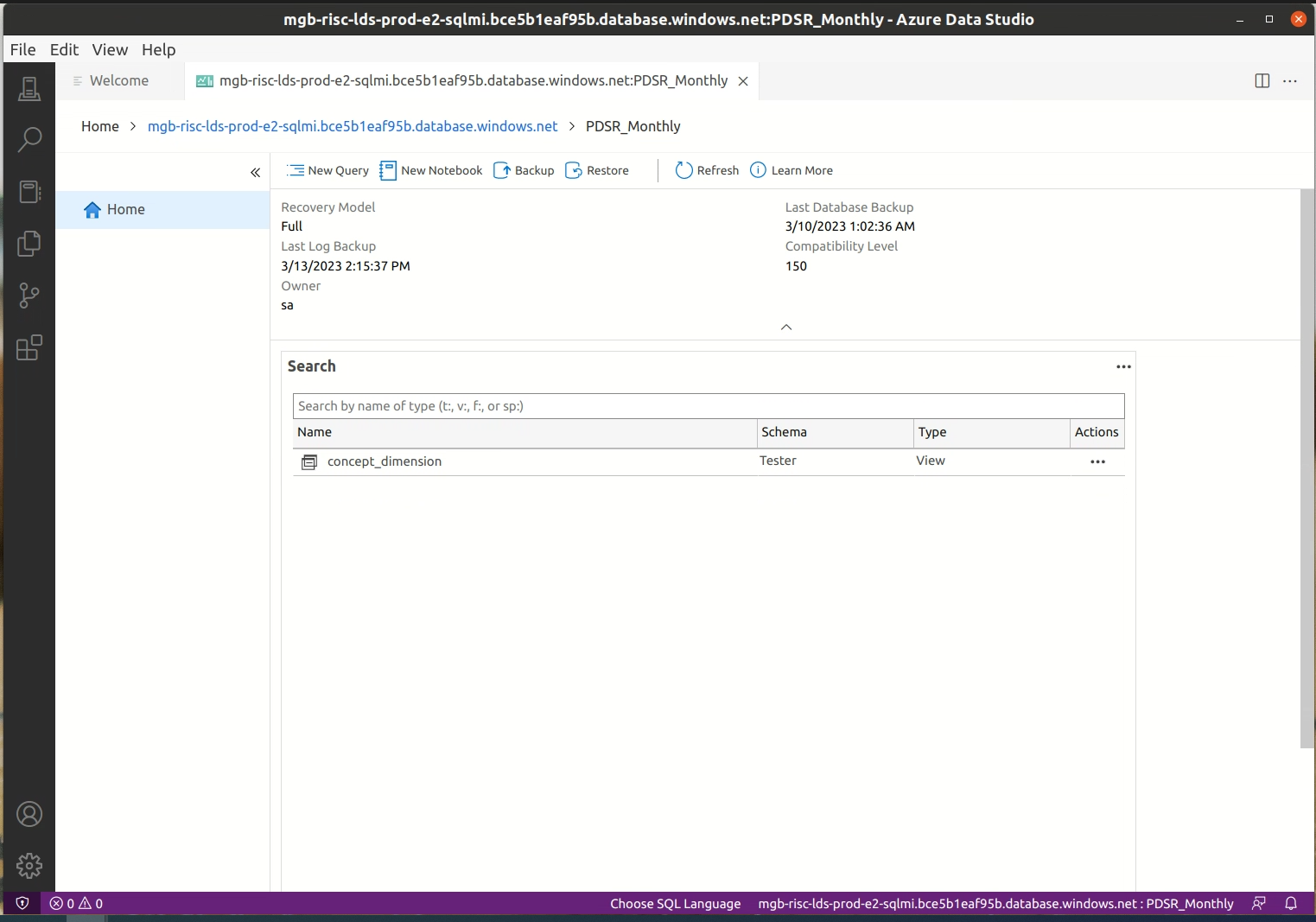Collapse the dashboard navigation with double-chevron
The width and height of the screenshot is (1316, 922).
(256, 173)
